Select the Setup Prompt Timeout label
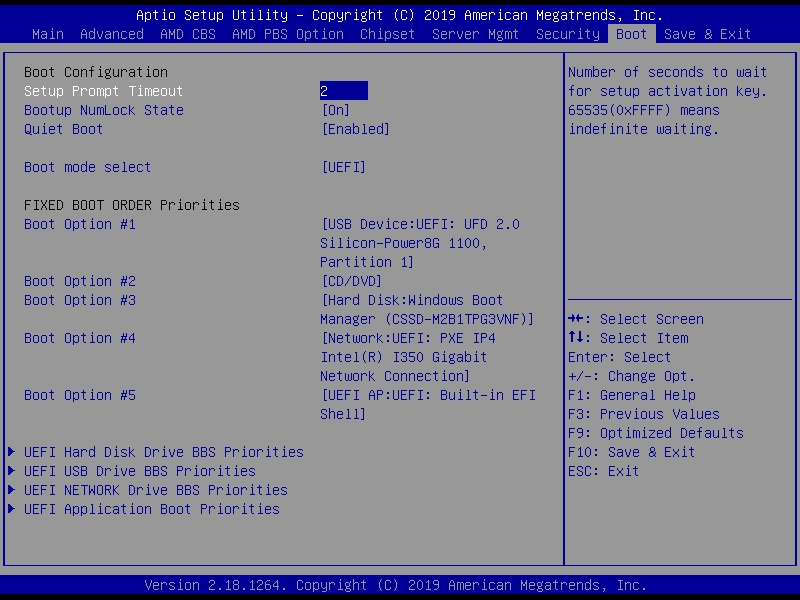800x600 pixels. [x=103, y=91]
